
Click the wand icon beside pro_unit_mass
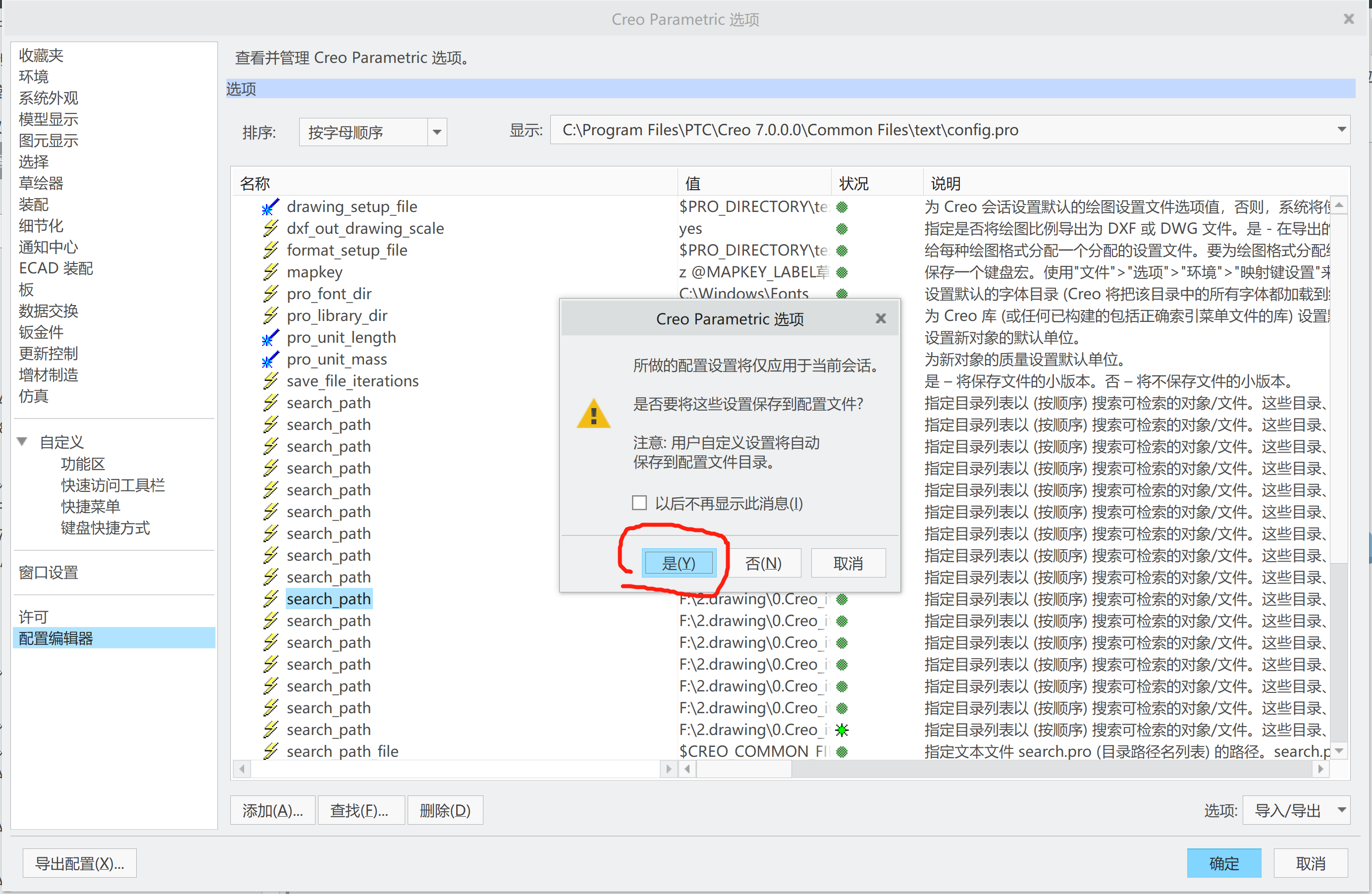click(x=270, y=360)
